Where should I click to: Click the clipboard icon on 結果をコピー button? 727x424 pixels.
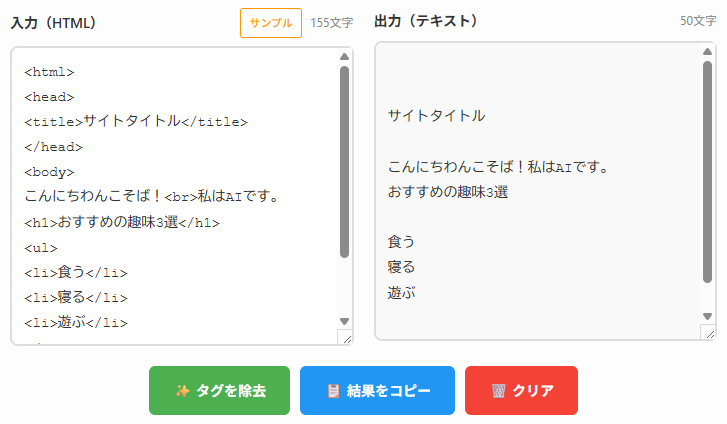pos(333,391)
